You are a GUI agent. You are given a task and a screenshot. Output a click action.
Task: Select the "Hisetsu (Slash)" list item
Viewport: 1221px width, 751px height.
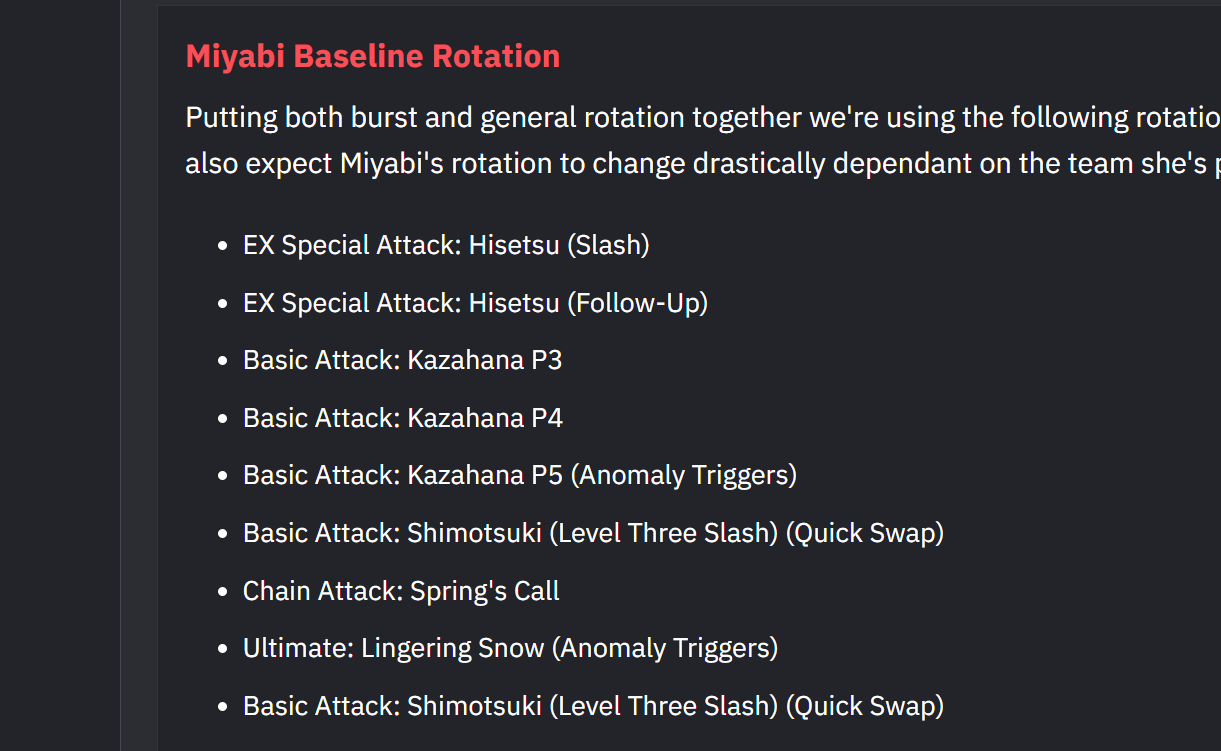(x=446, y=245)
